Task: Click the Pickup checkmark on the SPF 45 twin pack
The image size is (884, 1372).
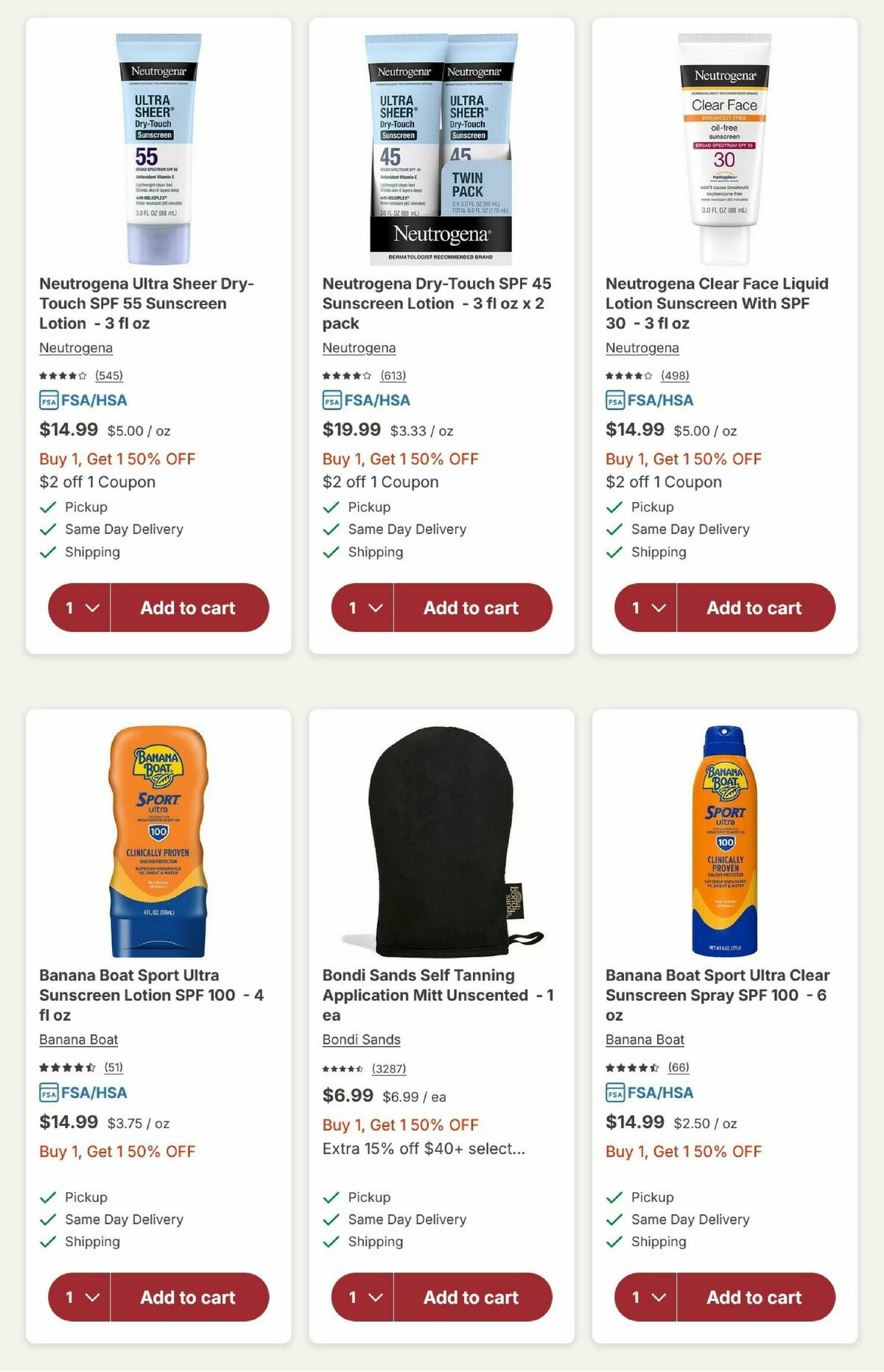Action: [330, 507]
